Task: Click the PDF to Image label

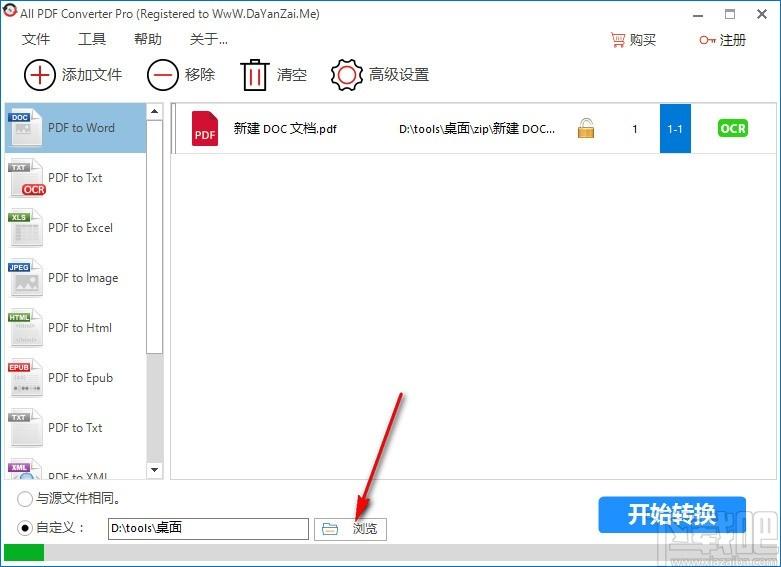Action: tap(83, 278)
